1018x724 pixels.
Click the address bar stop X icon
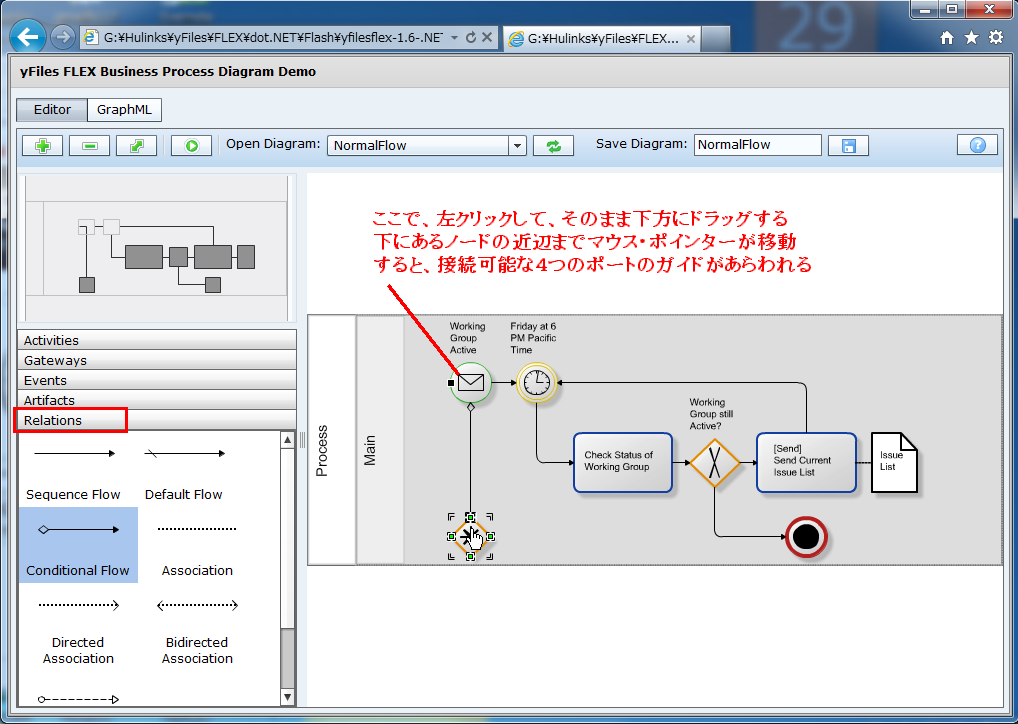point(486,38)
